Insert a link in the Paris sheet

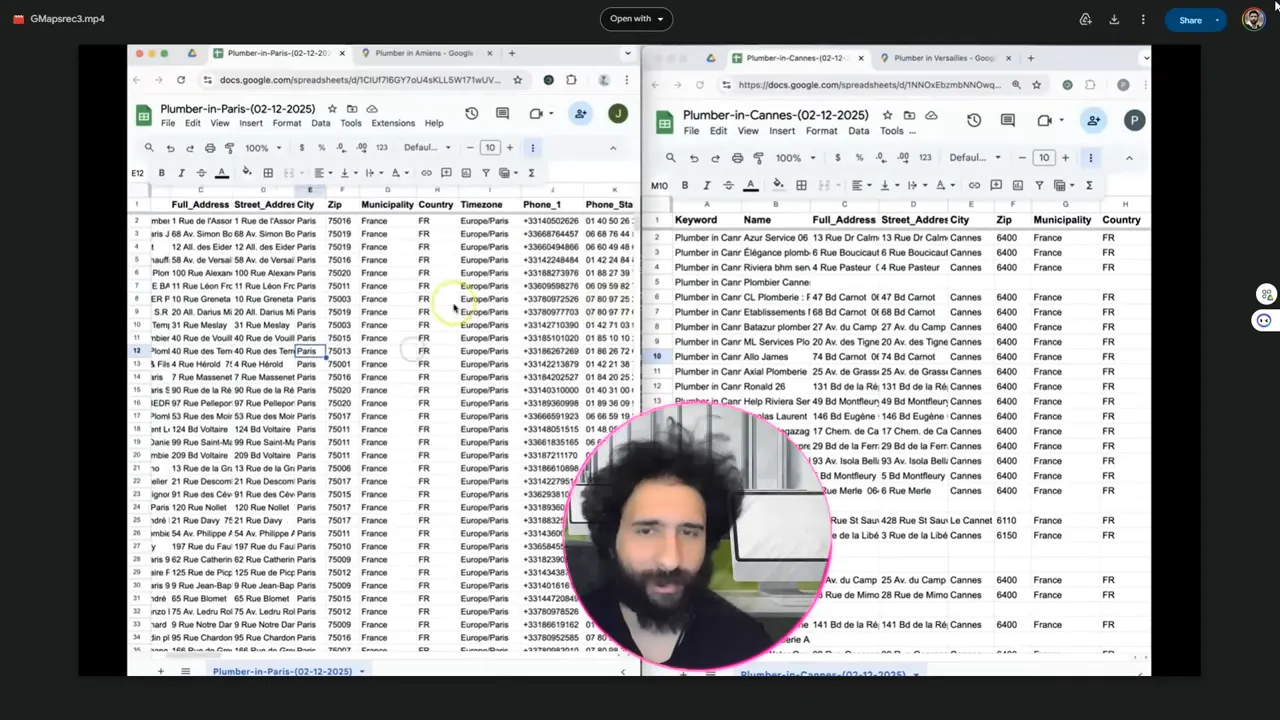pyautogui.click(x=426, y=173)
